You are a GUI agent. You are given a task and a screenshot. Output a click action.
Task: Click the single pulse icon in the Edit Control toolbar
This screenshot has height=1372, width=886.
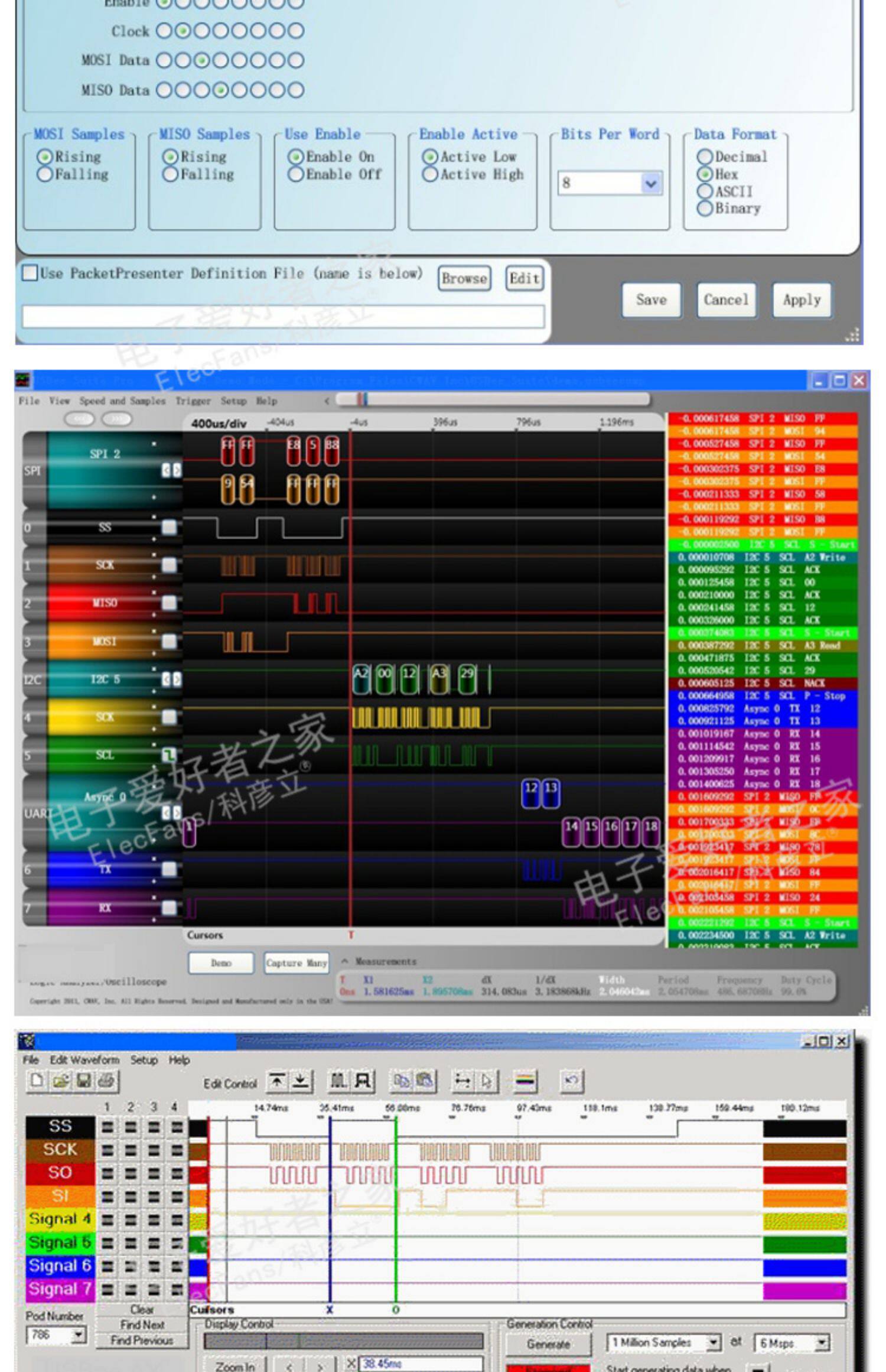(x=363, y=1082)
